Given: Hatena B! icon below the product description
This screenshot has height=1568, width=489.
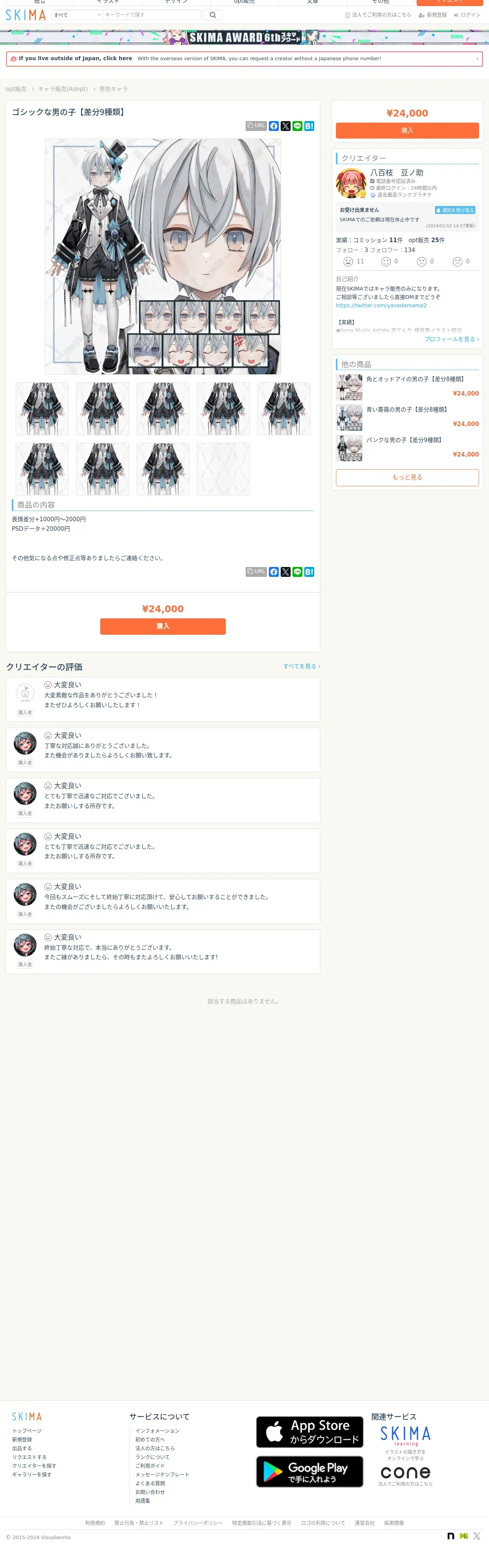Looking at the screenshot, I should 309,572.
